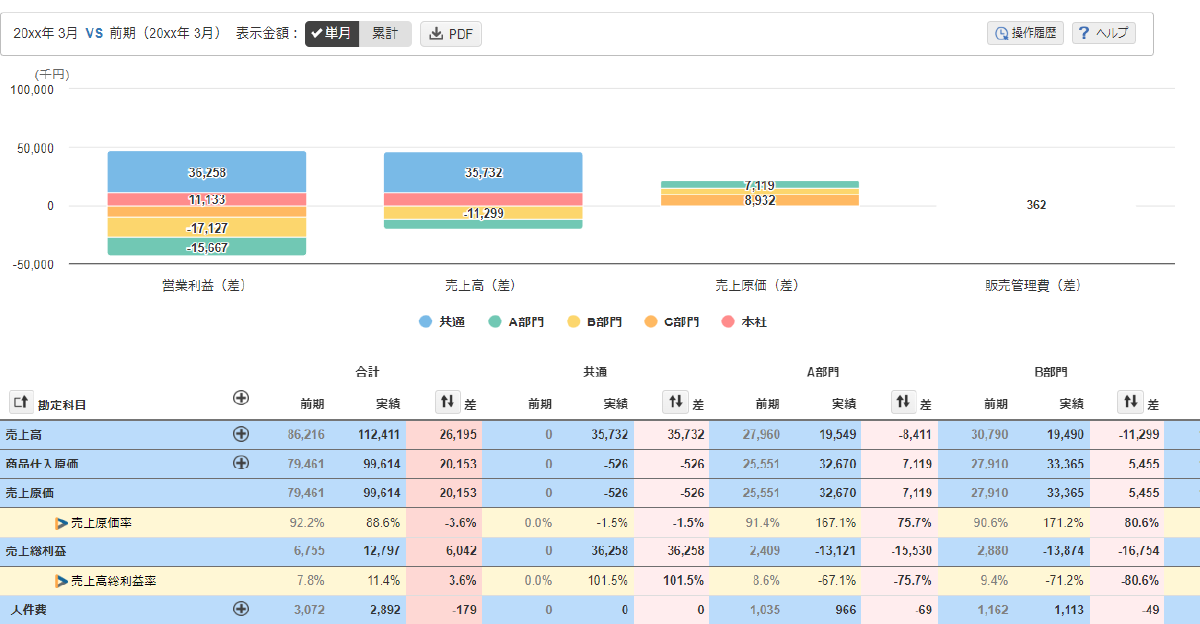Click the 26,195 difference cell
This screenshot has width=1200, height=624.
458,435
